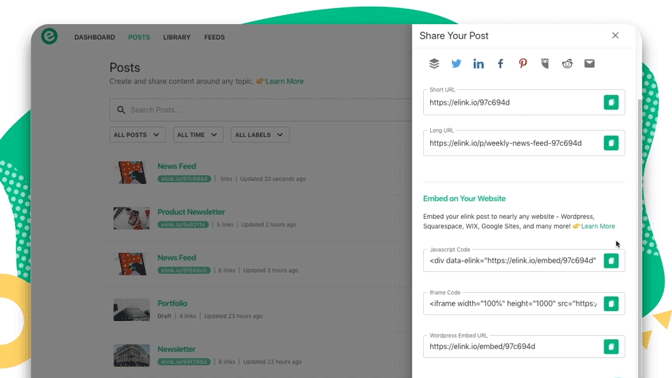The image size is (672, 378).
Task: Open the Portfolio post
Action: click(172, 303)
